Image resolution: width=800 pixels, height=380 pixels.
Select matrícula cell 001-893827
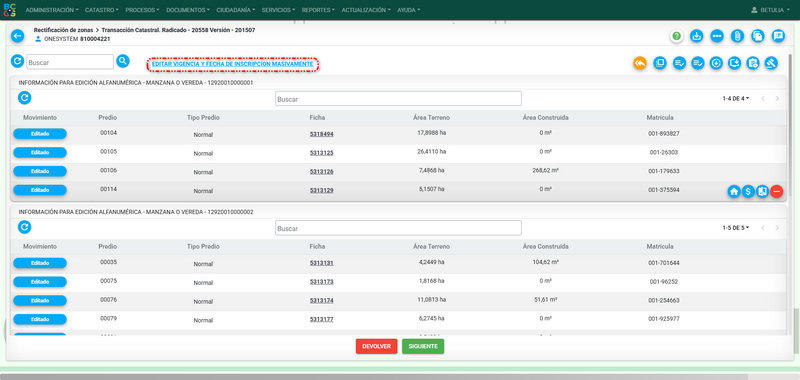click(x=664, y=134)
